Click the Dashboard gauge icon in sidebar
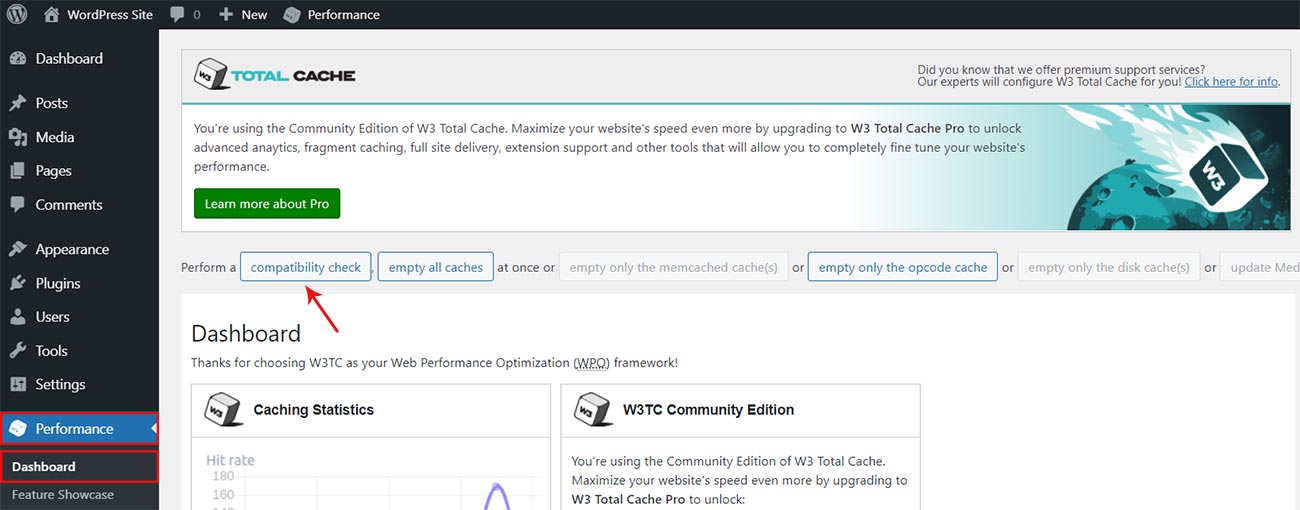1300x510 pixels. tap(18, 59)
